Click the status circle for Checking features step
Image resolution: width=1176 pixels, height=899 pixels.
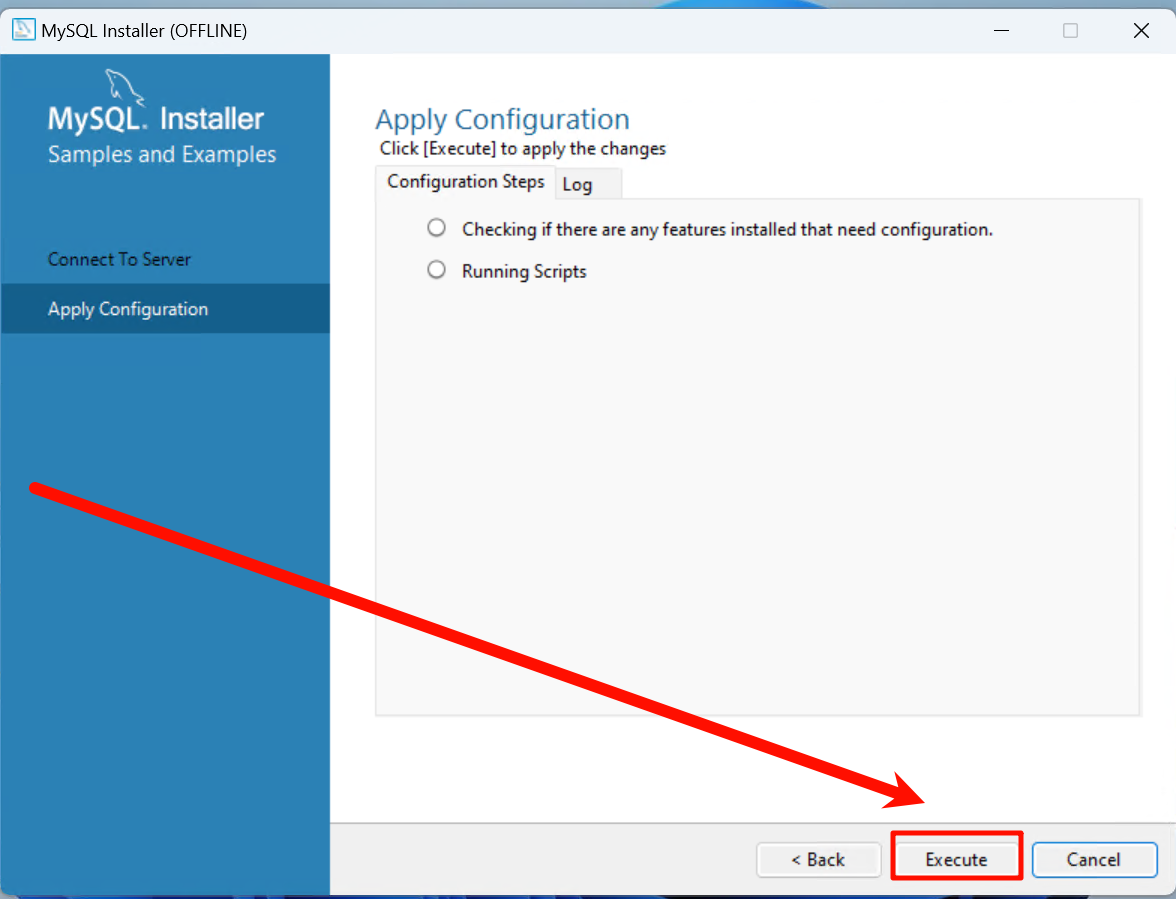click(436, 227)
